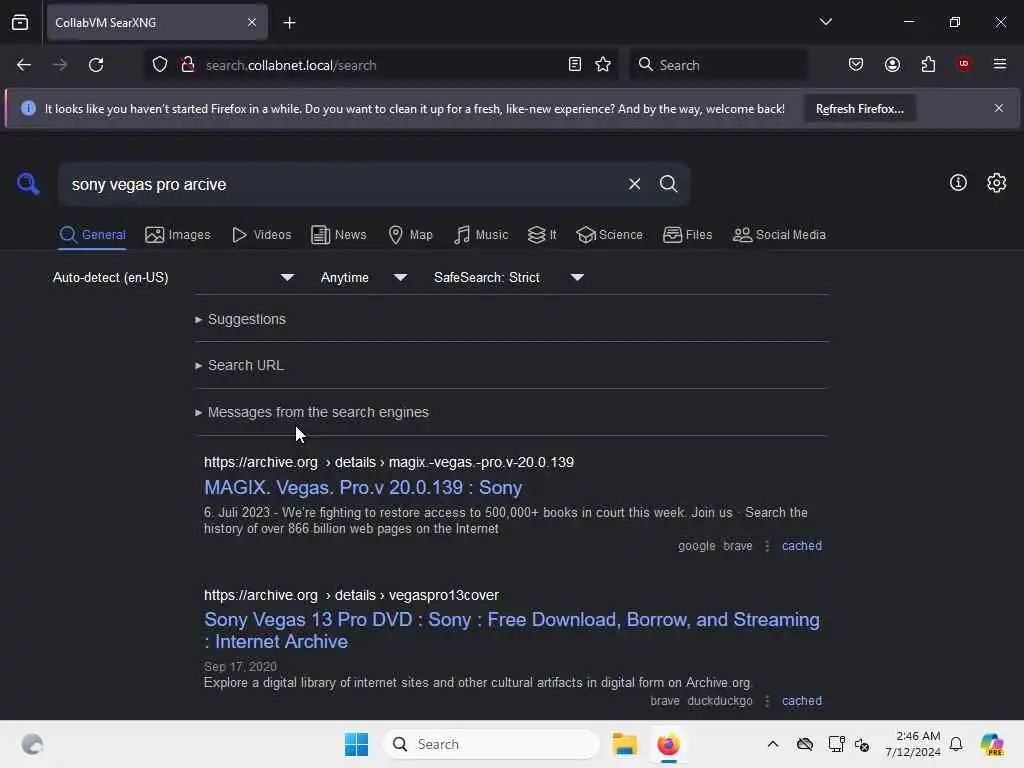Open Copilot preview icon in taskbar

point(991,744)
